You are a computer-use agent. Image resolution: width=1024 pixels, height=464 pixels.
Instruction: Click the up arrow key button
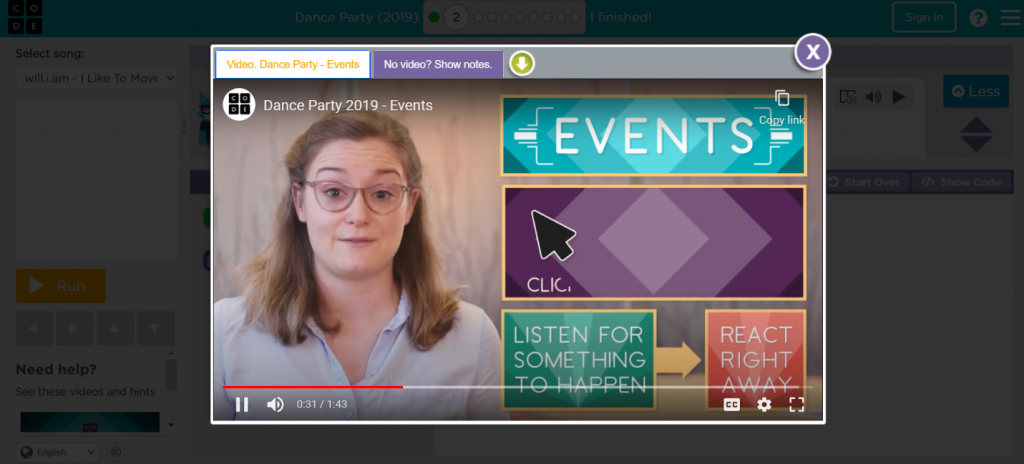tap(115, 328)
